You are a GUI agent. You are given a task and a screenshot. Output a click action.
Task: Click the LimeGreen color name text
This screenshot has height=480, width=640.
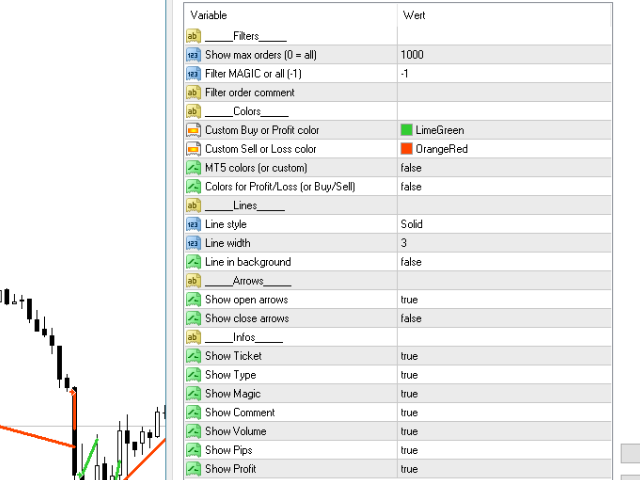coord(440,130)
